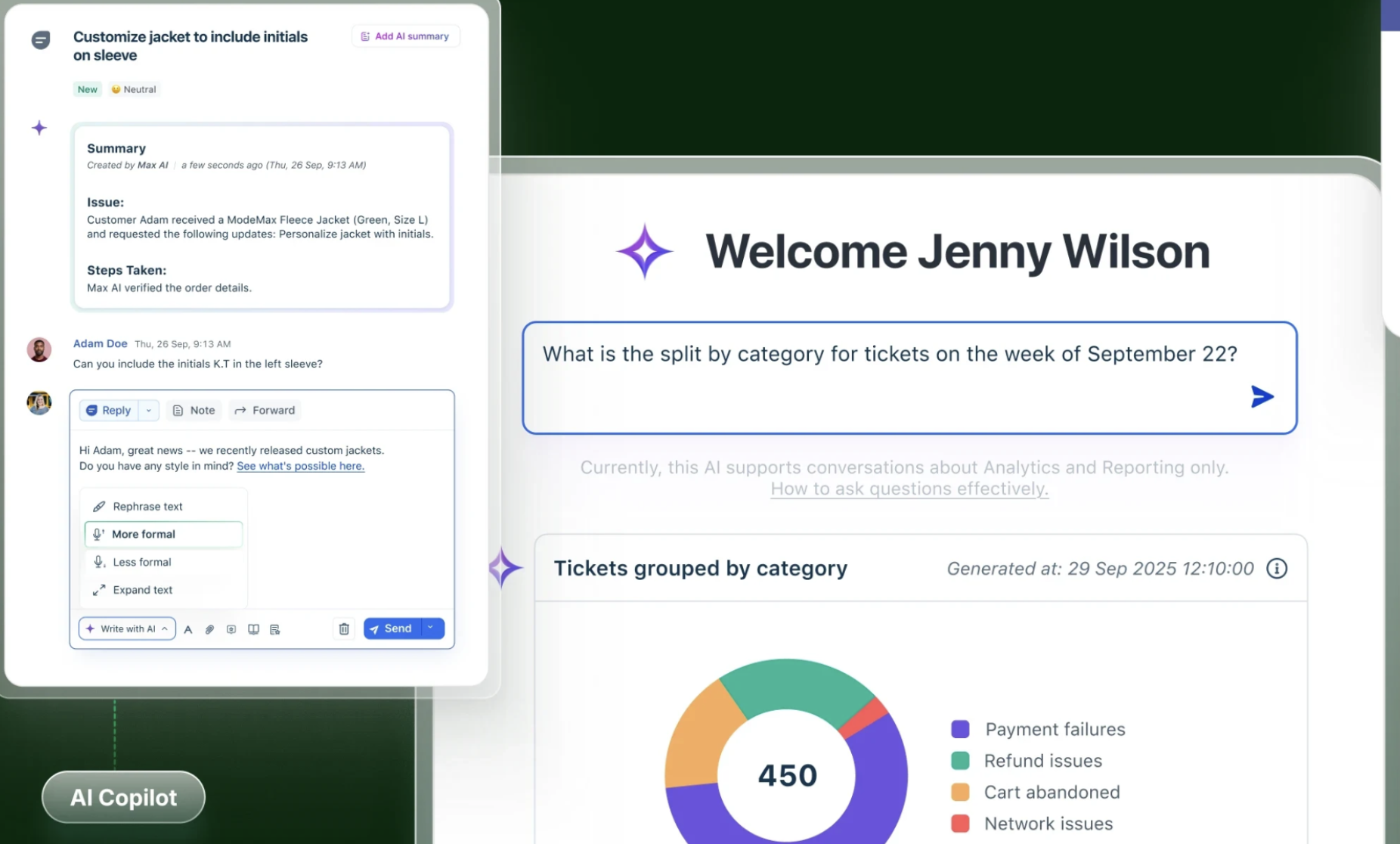Image resolution: width=1400 pixels, height=844 pixels.
Task: Click the 'Generated at: 29 Sep 2025 12:10:00' text
Action: point(1100,569)
